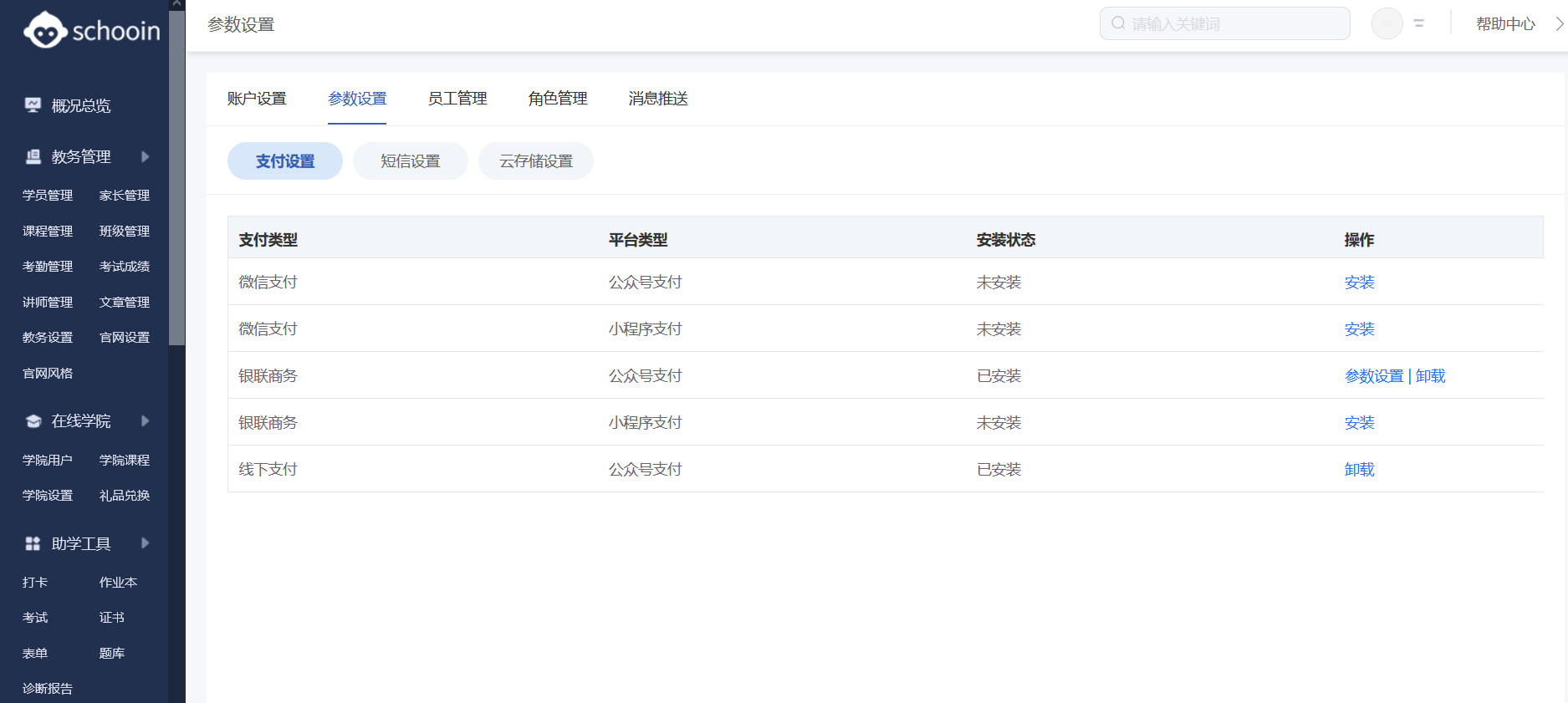Collapse the 教务管理 section arrow

point(145,156)
